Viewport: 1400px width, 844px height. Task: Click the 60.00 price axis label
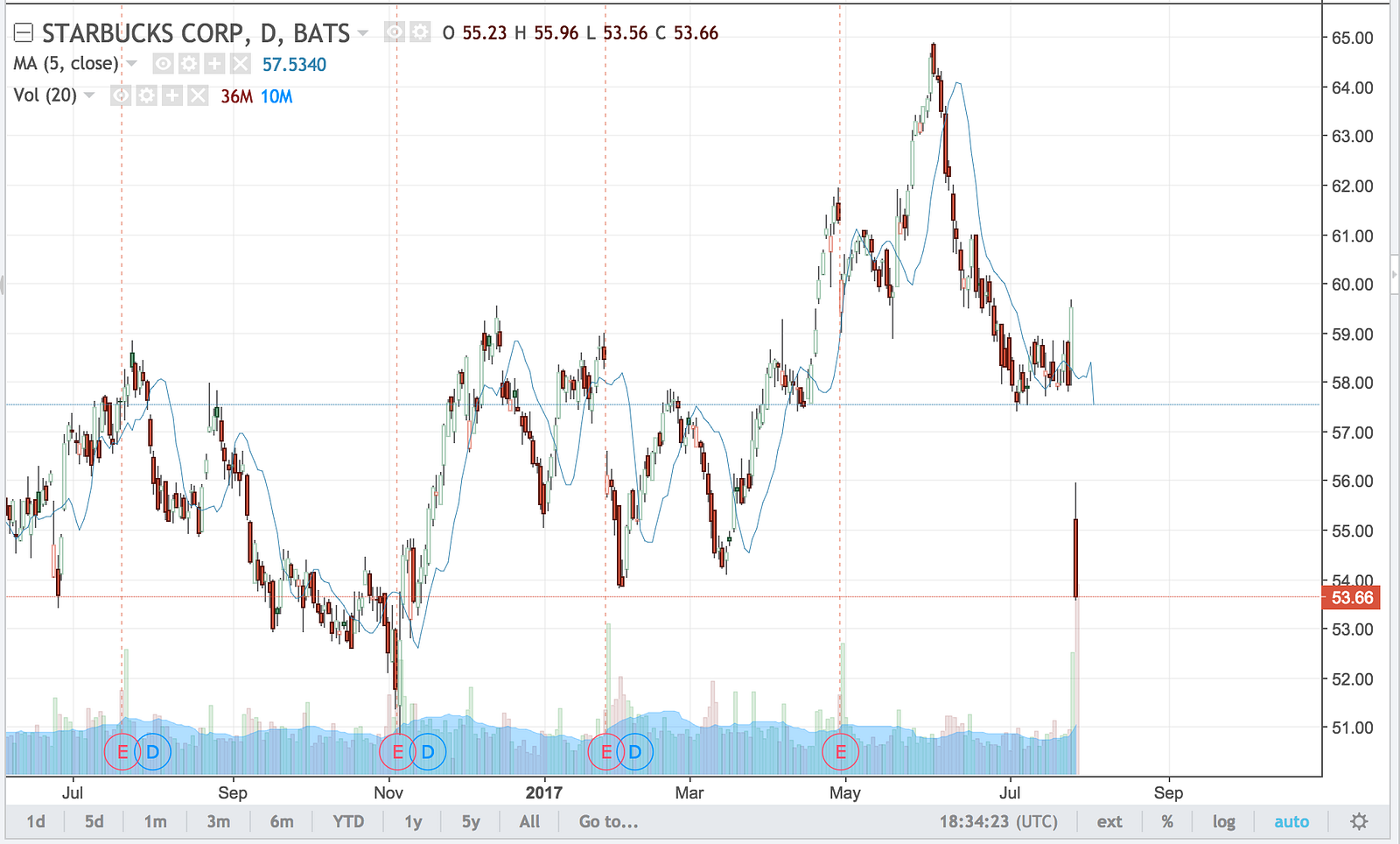[1353, 284]
